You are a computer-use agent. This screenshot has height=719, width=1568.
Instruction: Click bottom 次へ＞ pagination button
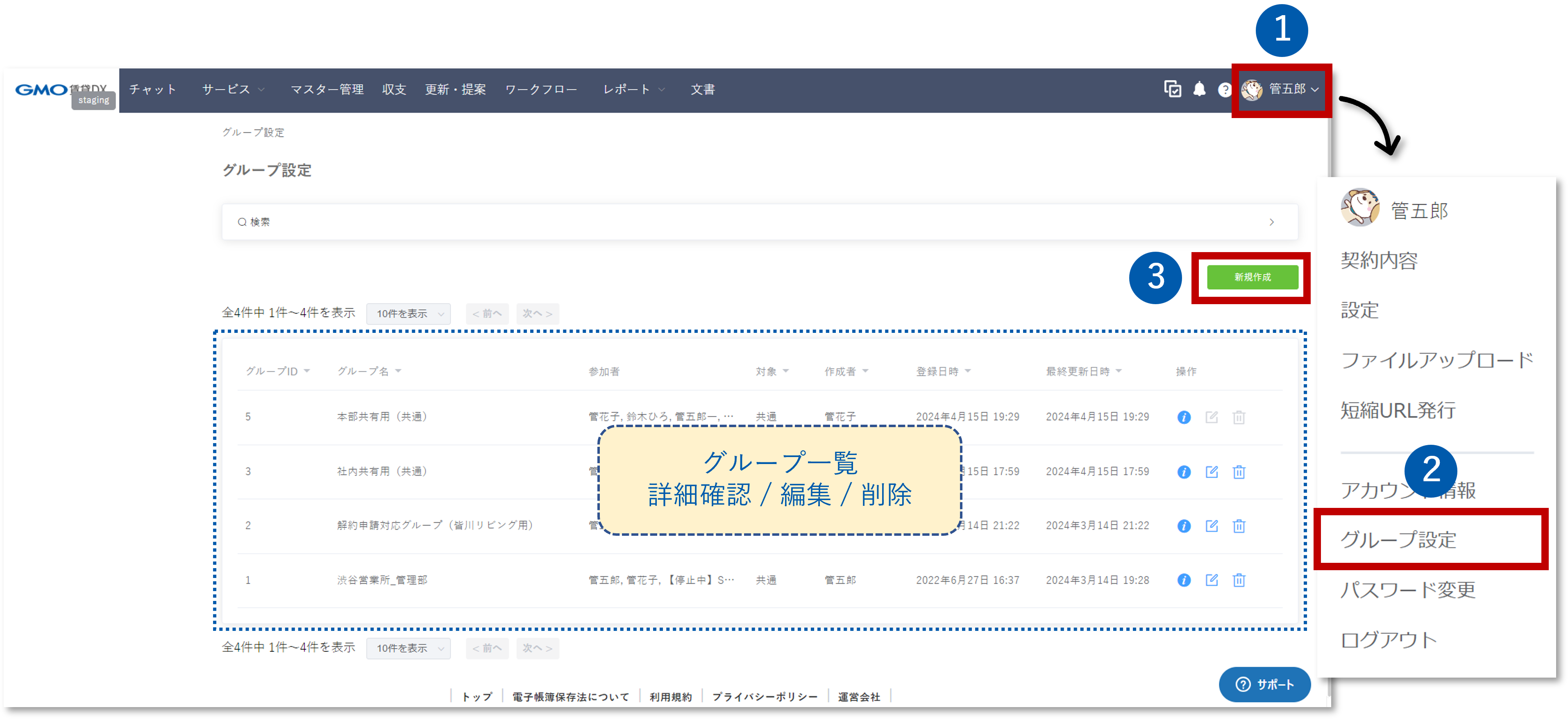pos(537,648)
